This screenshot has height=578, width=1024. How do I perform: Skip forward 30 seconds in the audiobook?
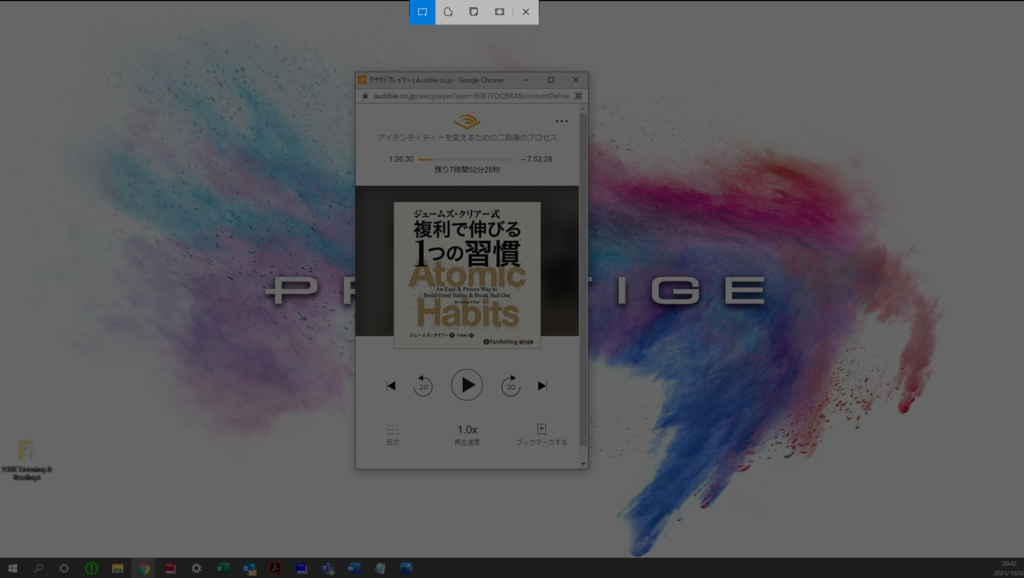(x=511, y=386)
